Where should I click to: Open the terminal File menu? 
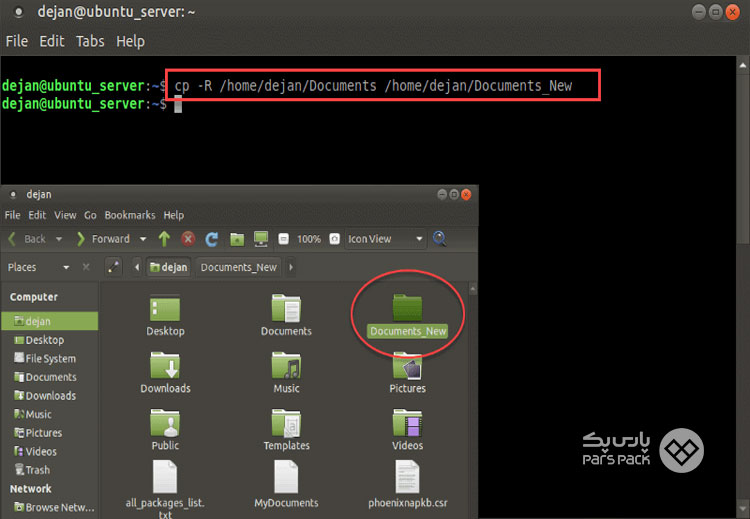[17, 41]
